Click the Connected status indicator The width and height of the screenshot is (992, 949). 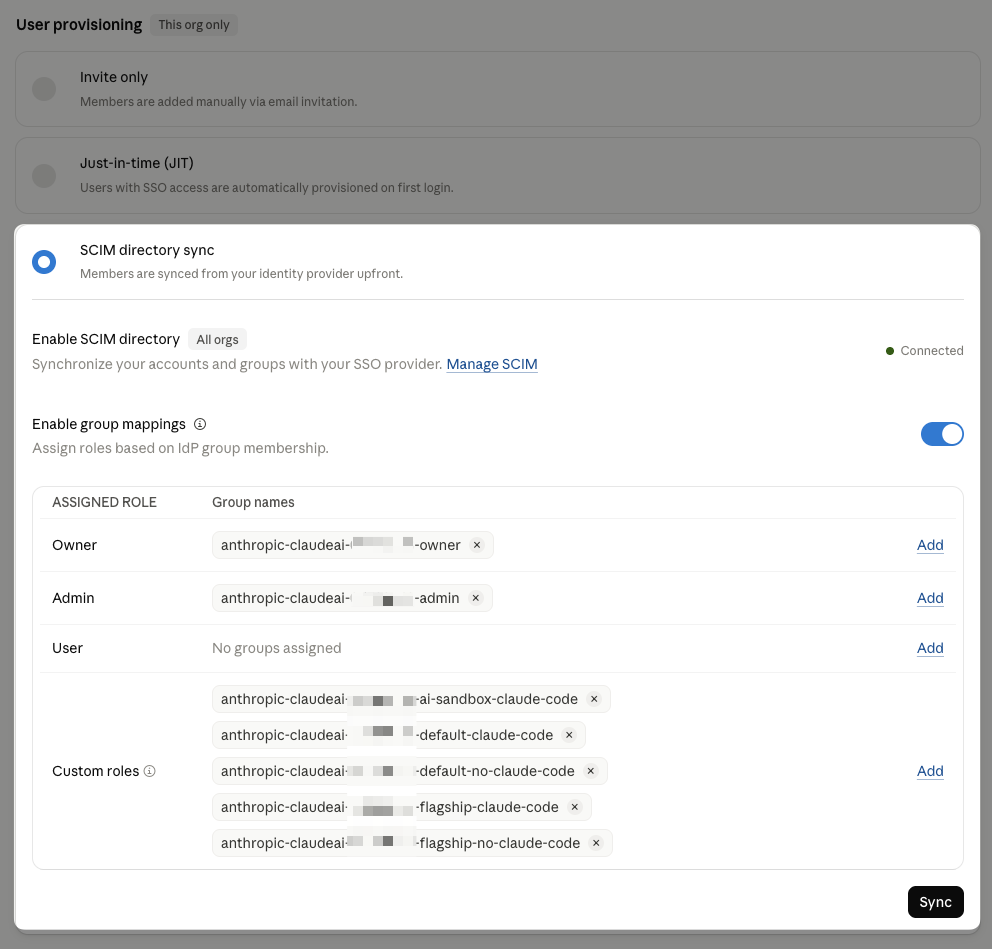(924, 350)
